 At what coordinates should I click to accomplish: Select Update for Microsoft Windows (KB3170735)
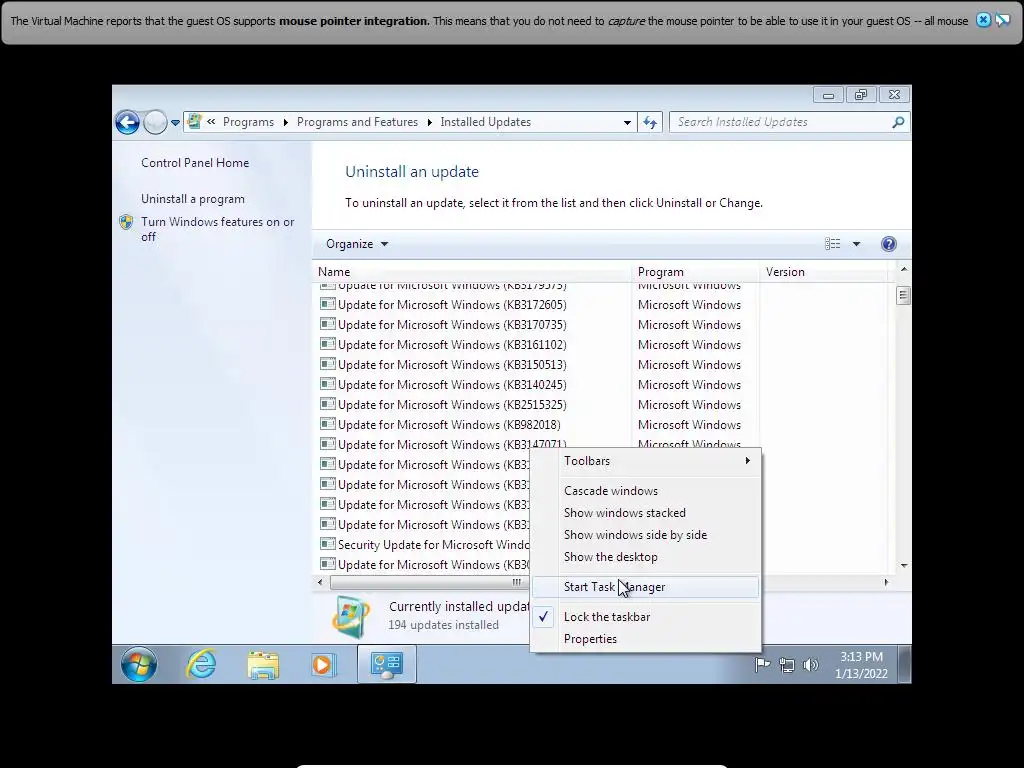452,325
